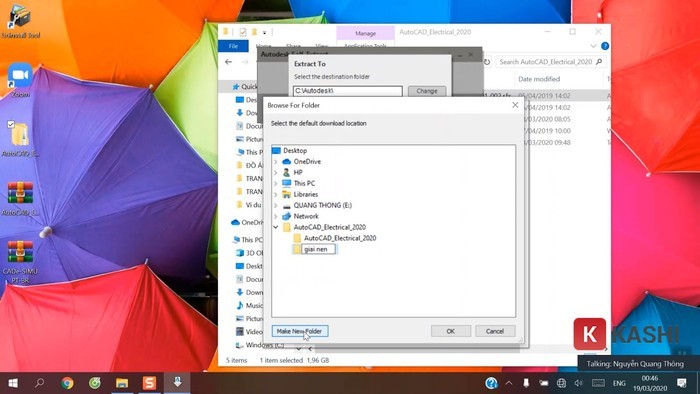Open the Windows Start menu
The width and height of the screenshot is (700, 394).
click(x=13, y=383)
